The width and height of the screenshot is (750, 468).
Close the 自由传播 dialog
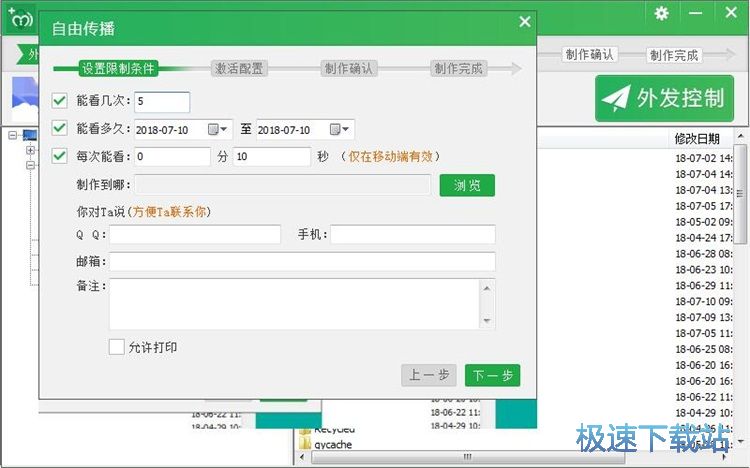525,22
